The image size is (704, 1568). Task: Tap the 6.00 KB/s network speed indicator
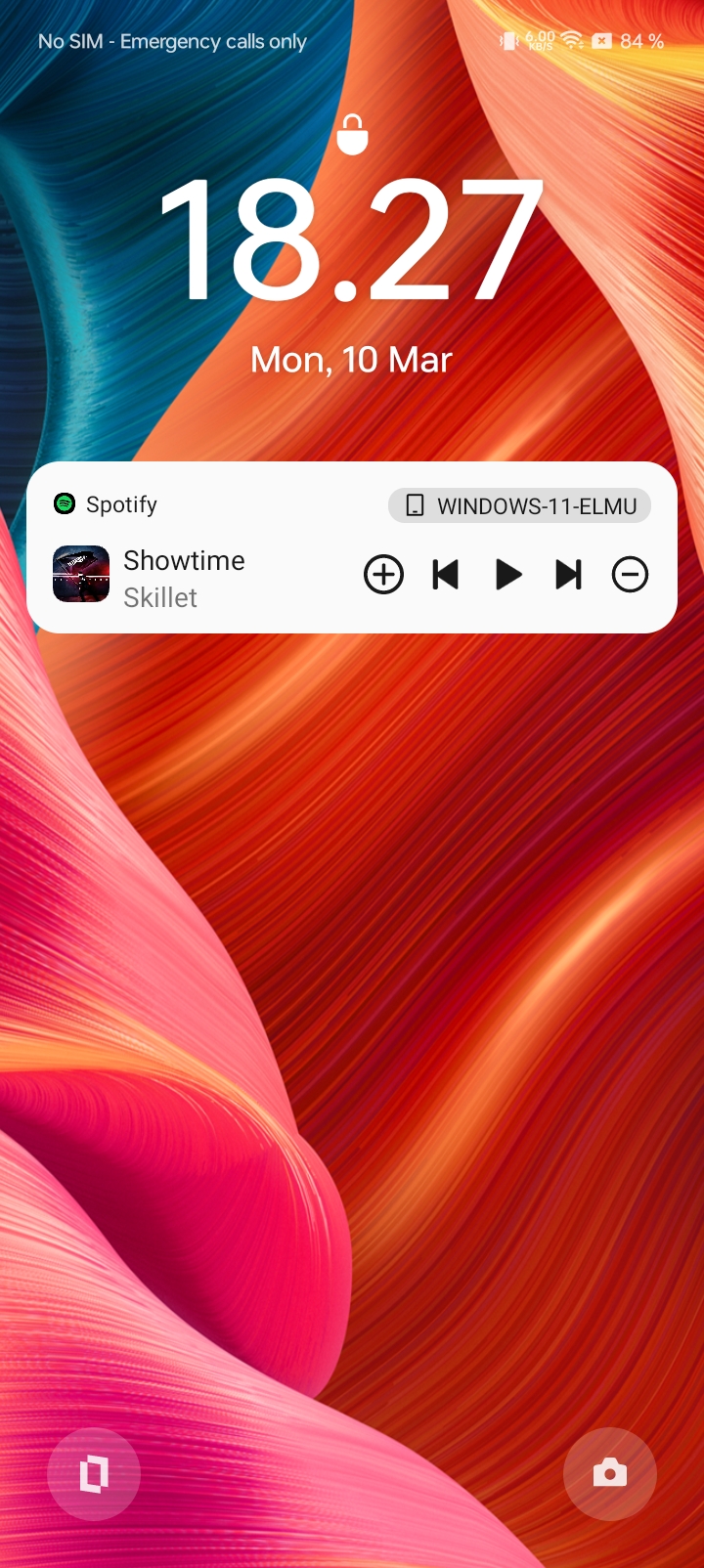540,41
